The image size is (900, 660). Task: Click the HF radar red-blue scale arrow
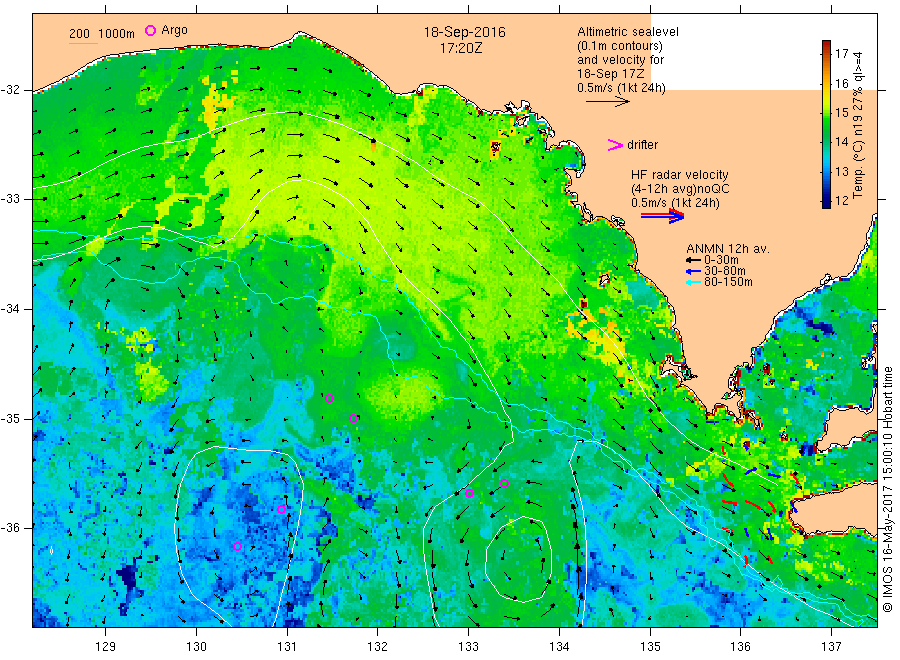(662, 216)
